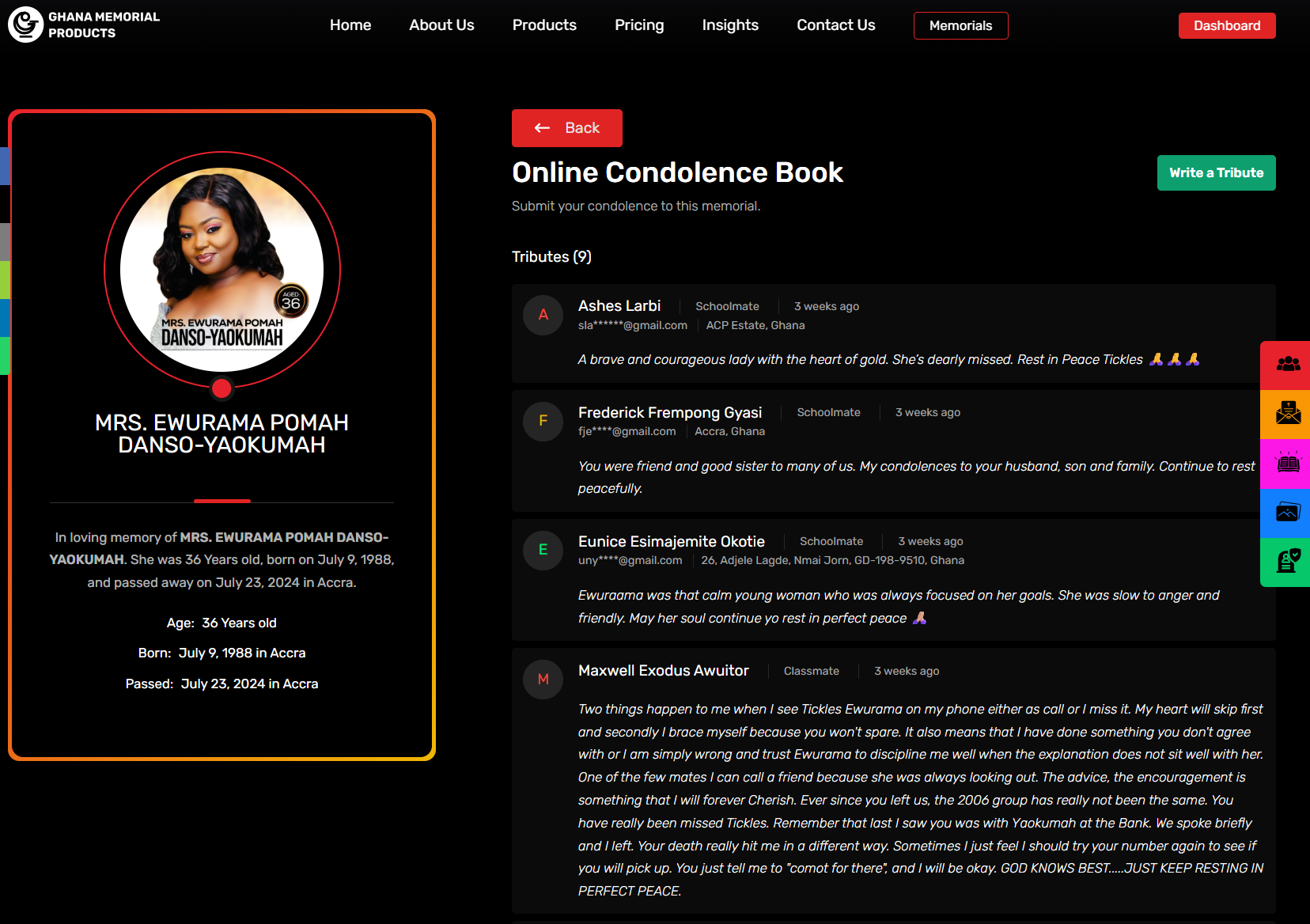Image resolution: width=1310 pixels, height=924 pixels.
Task: Click the 'Classmate' label on Maxwell's tribute
Action: (x=812, y=671)
